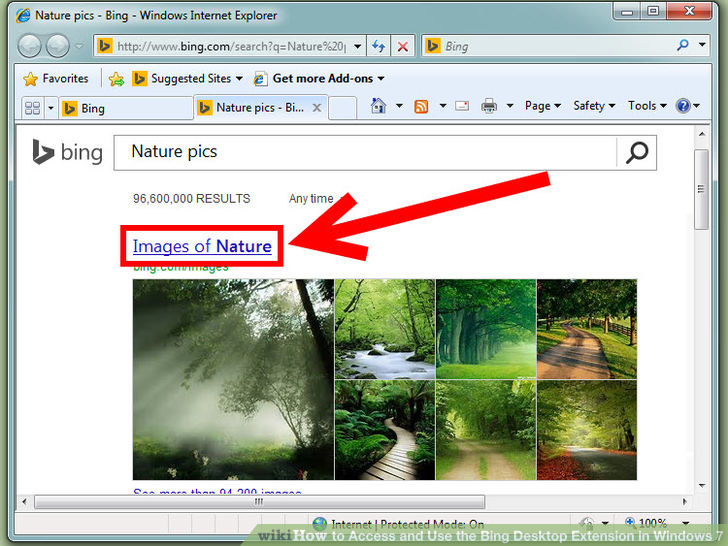The height and width of the screenshot is (546, 728).
Task: Open a new blank tab
Action: point(343,108)
